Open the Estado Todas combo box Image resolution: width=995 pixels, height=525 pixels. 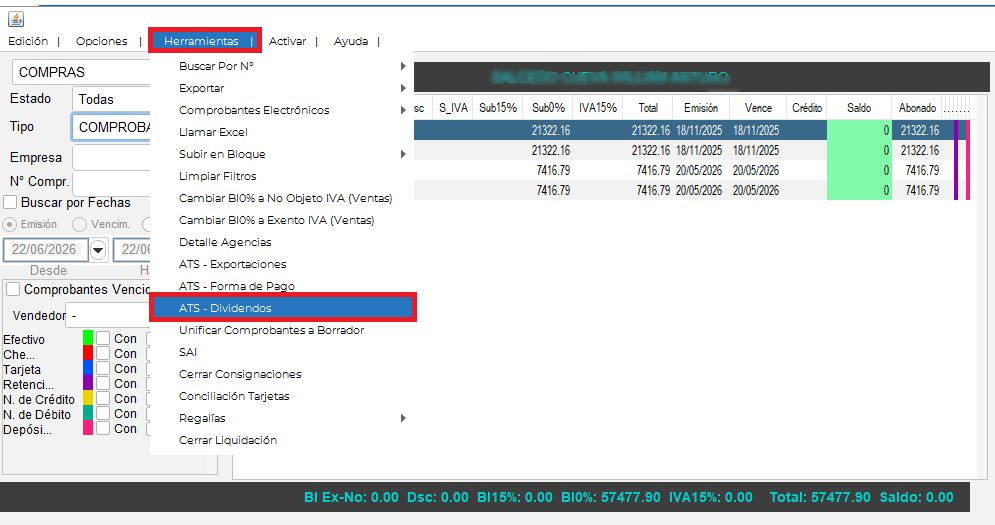(112, 99)
